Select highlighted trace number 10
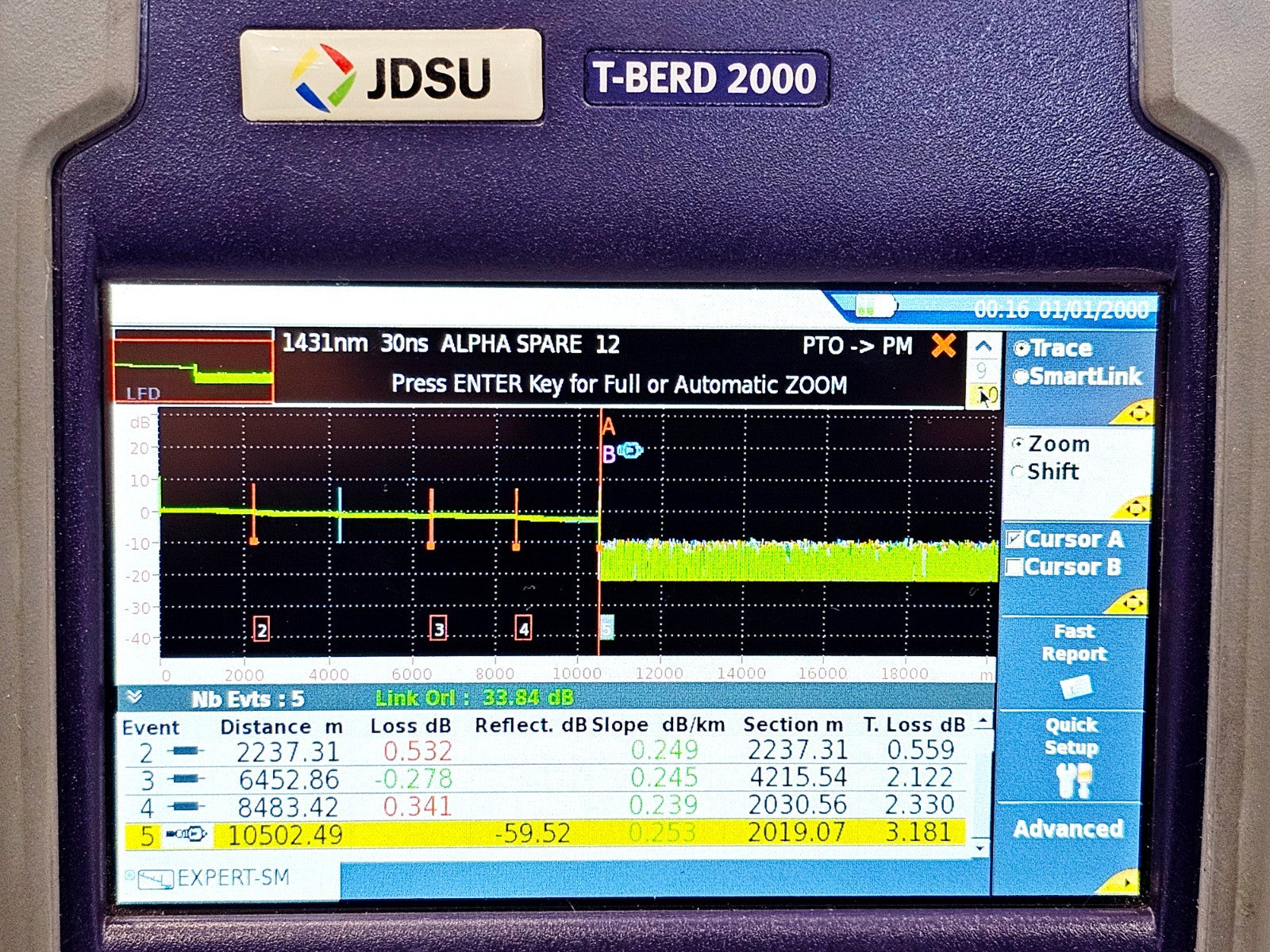This screenshot has width=1270, height=952. click(x=984, y=395)
